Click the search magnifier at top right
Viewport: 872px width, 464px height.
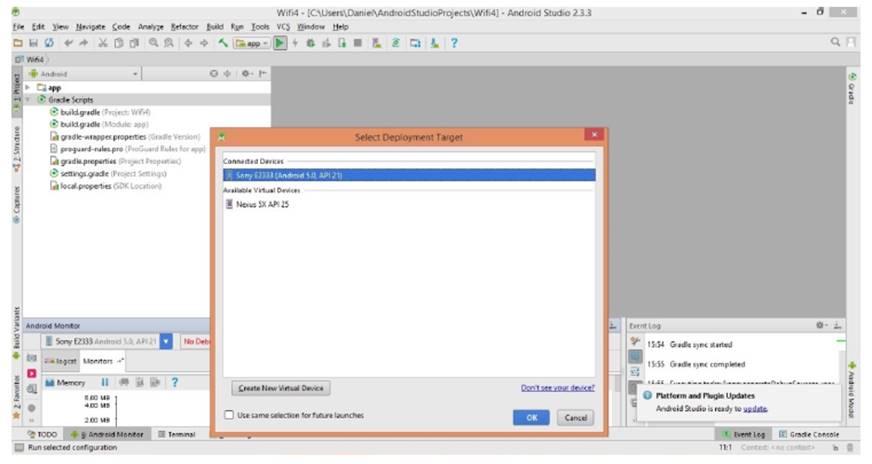836,43
